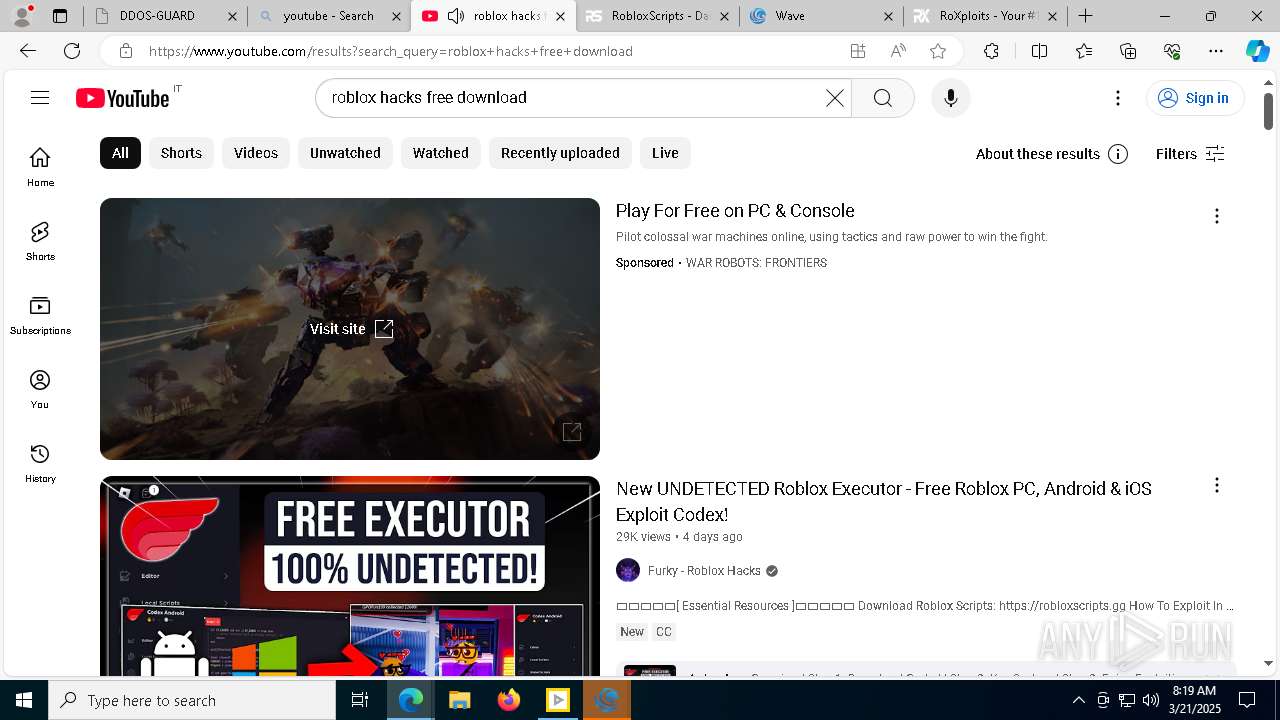Open more options for War Robots ad

pyautogui.click(x=1216, y=216)
